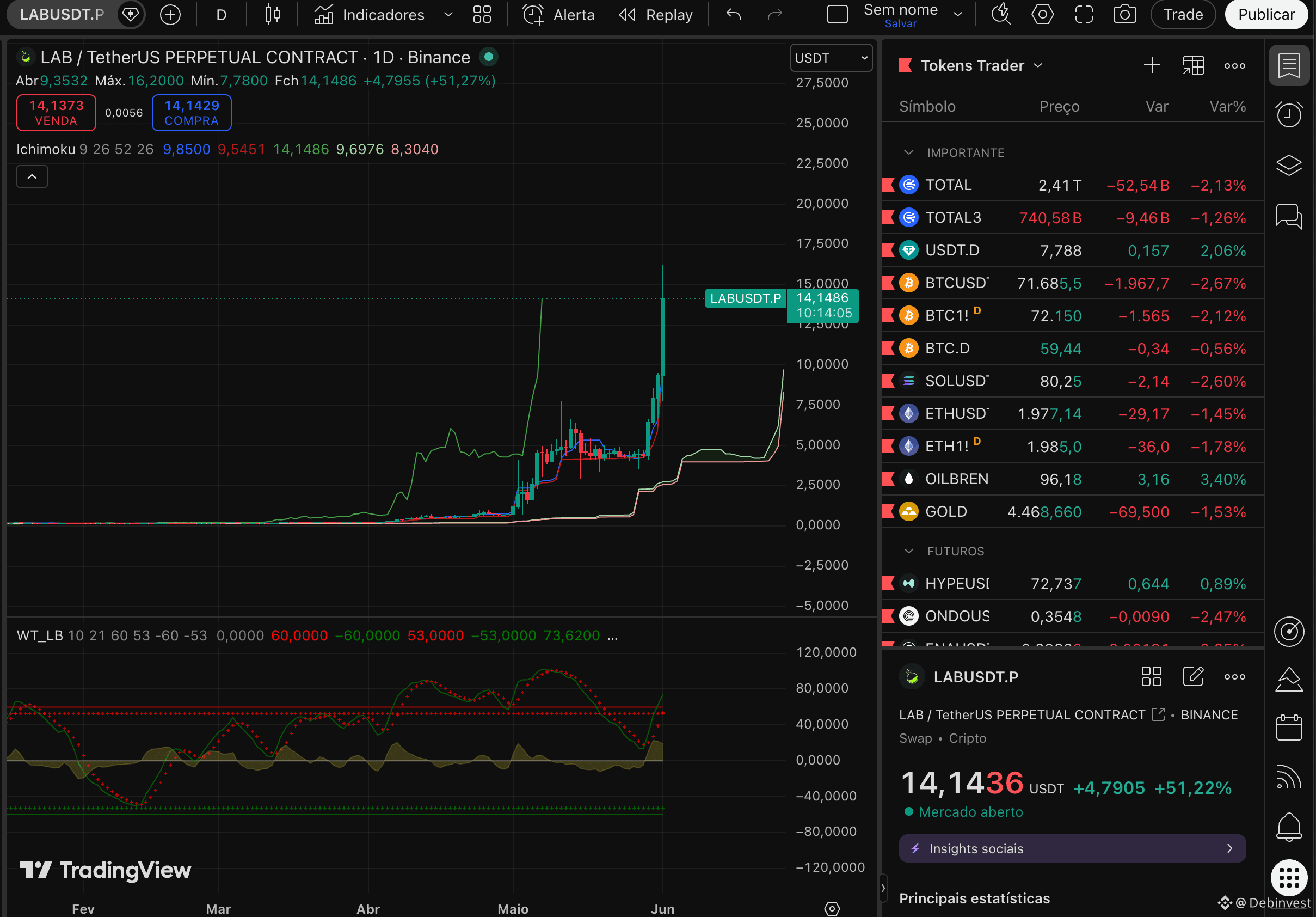This screenshot has height=917, width=1316.
Task: Click the COMPRA 14,1429 button
Action: pos(192,112)
